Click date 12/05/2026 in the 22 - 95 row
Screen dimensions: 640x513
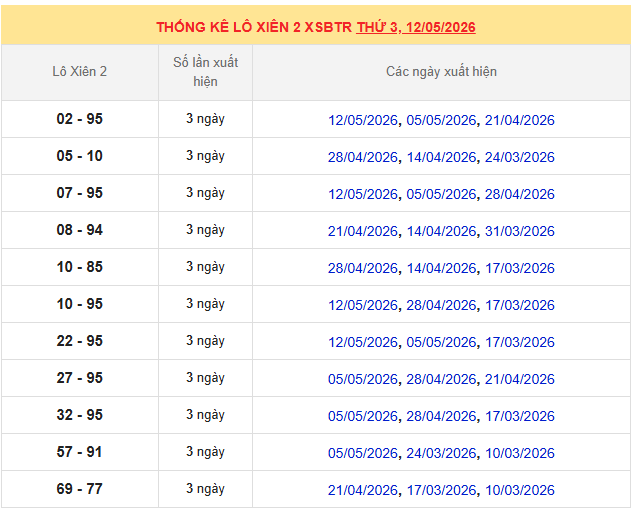point(363,342)
